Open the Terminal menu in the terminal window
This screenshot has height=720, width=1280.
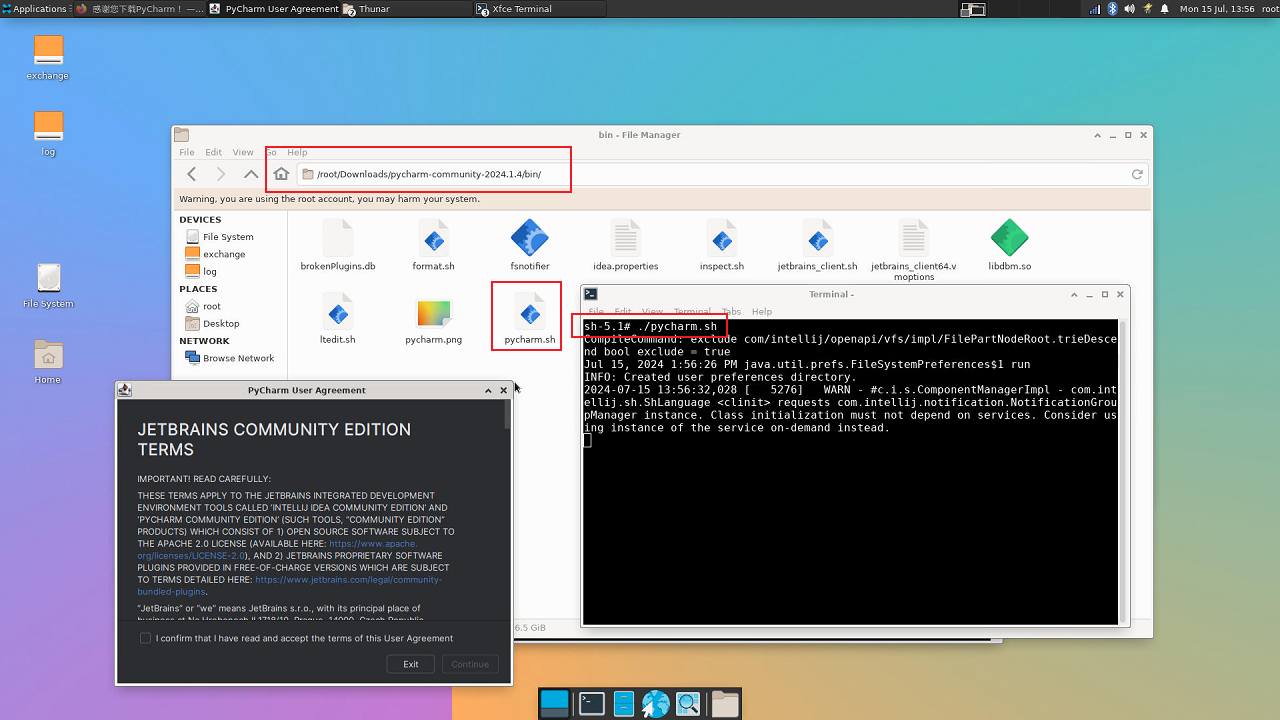click(x=692, y=311)
